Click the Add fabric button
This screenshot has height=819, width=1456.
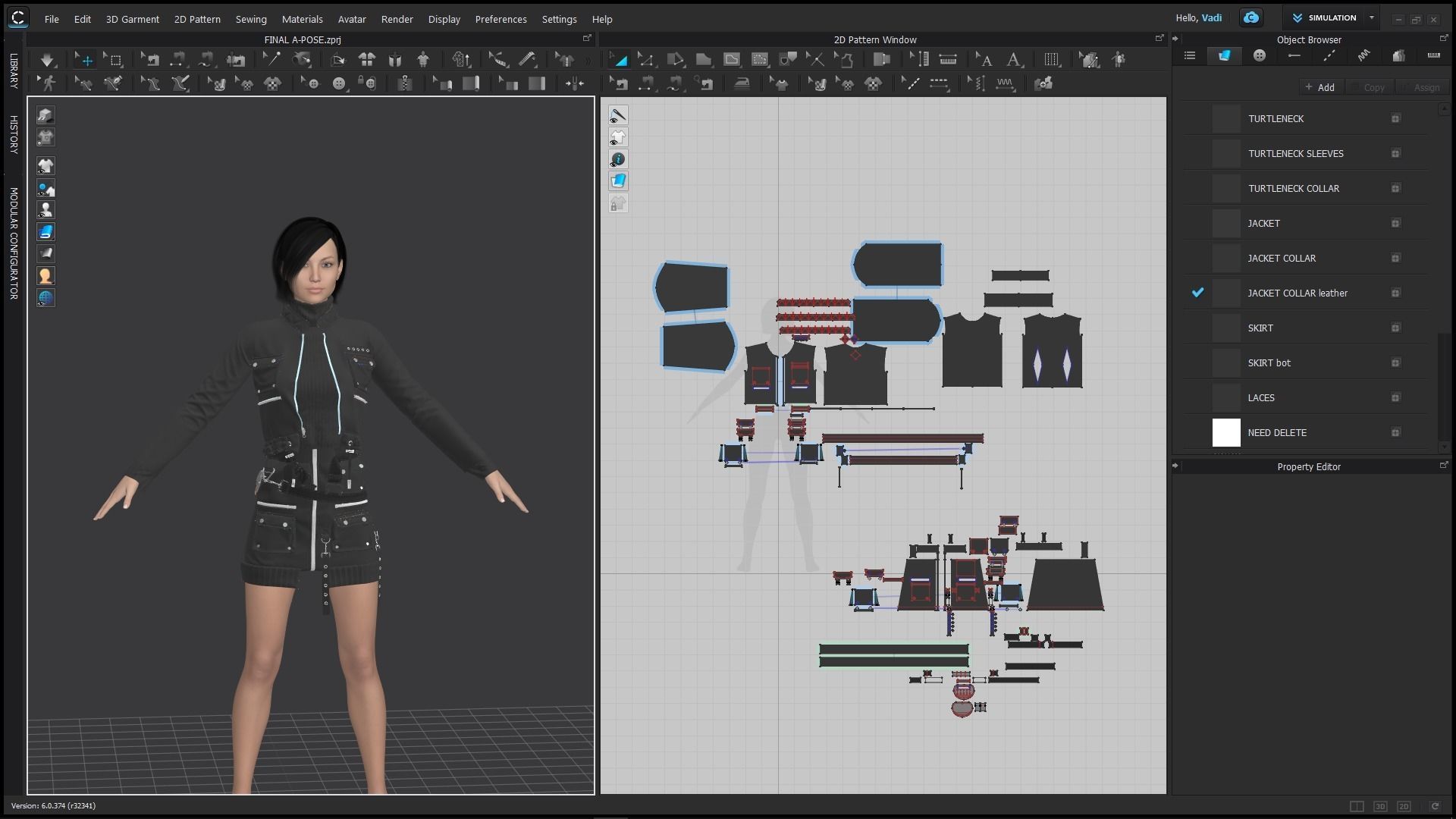pyautogui.click(x=1320, y=87)
